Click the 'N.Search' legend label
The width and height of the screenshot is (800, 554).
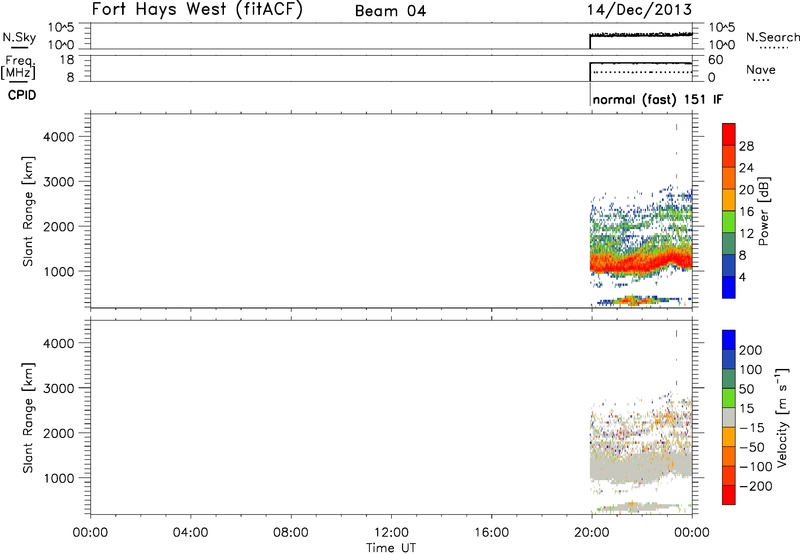click(x=772, y=37)
